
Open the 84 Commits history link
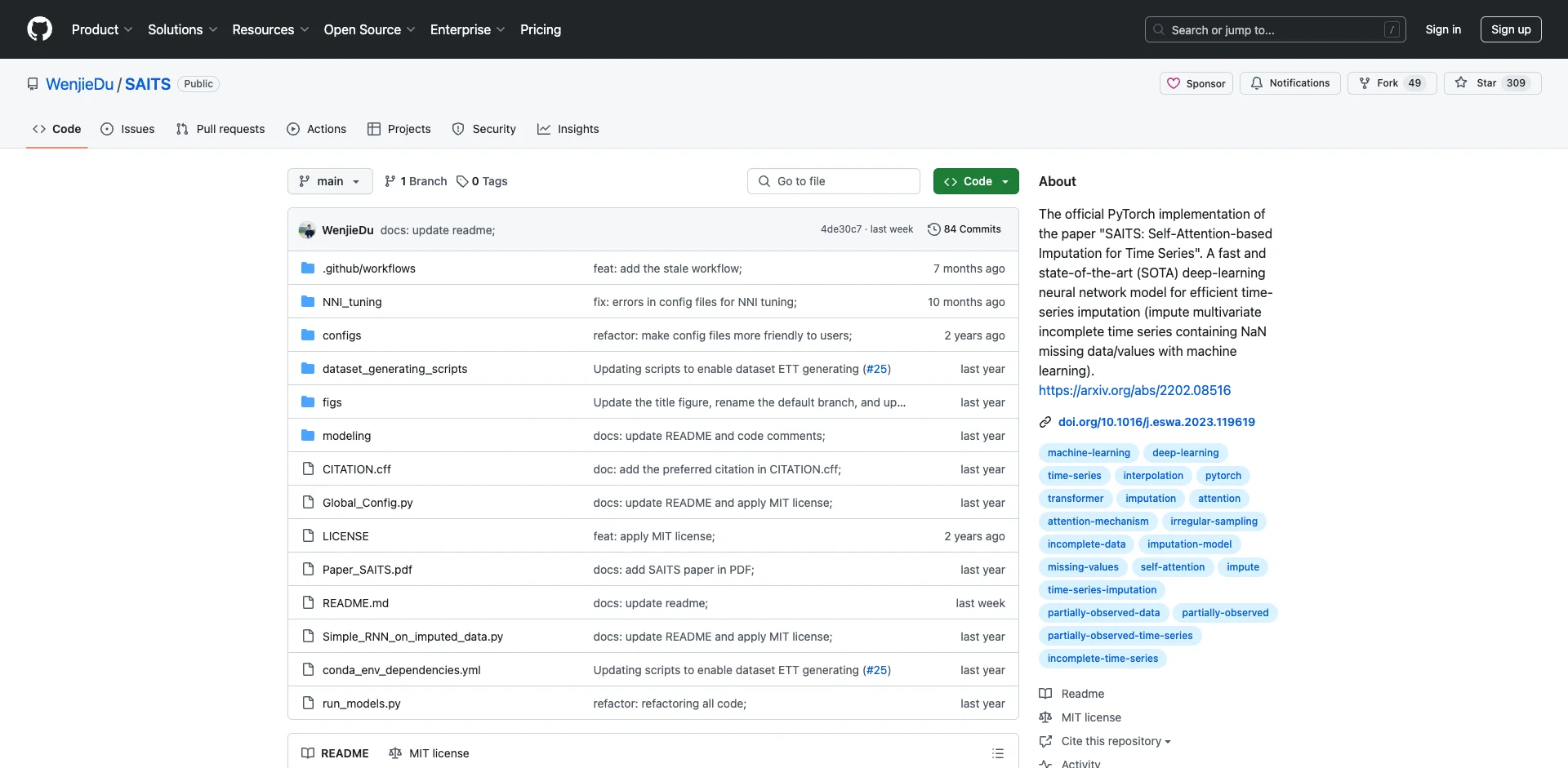tap(964, 229)
